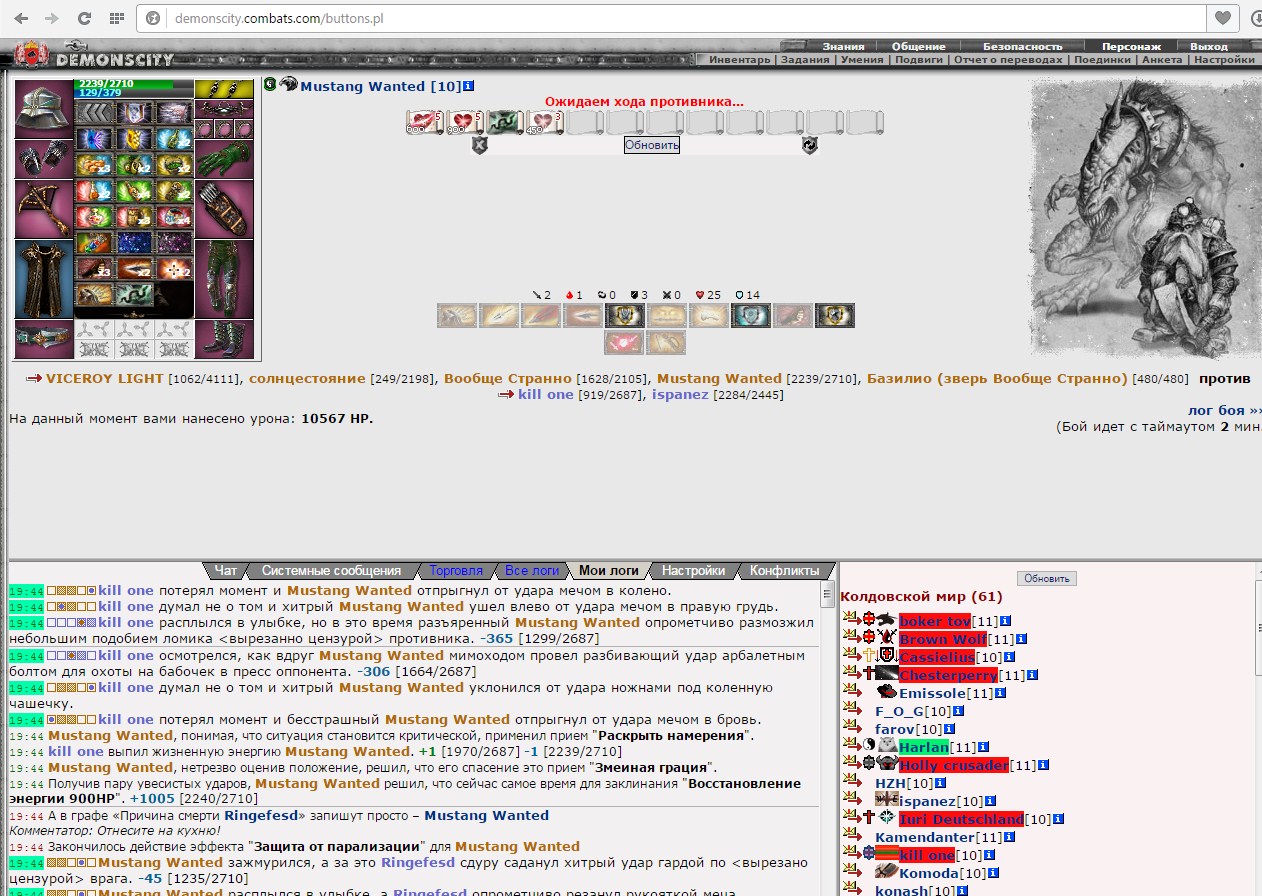Screen dimensions: 1262x896
Task: Click browser reload button
Action: pos(84,17)
